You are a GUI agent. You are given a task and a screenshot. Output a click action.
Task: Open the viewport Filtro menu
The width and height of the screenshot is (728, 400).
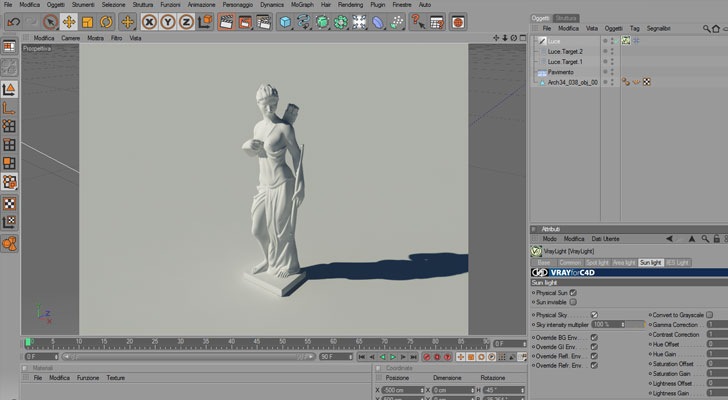coord(117,38)
